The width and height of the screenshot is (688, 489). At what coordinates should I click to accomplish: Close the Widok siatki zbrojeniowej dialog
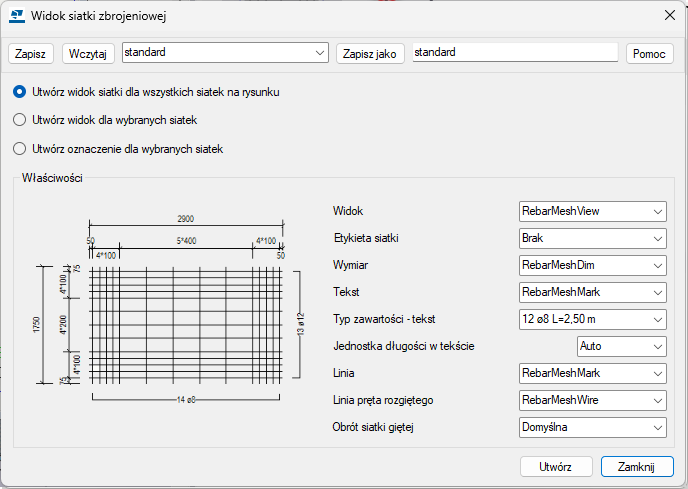coord(667,15)
